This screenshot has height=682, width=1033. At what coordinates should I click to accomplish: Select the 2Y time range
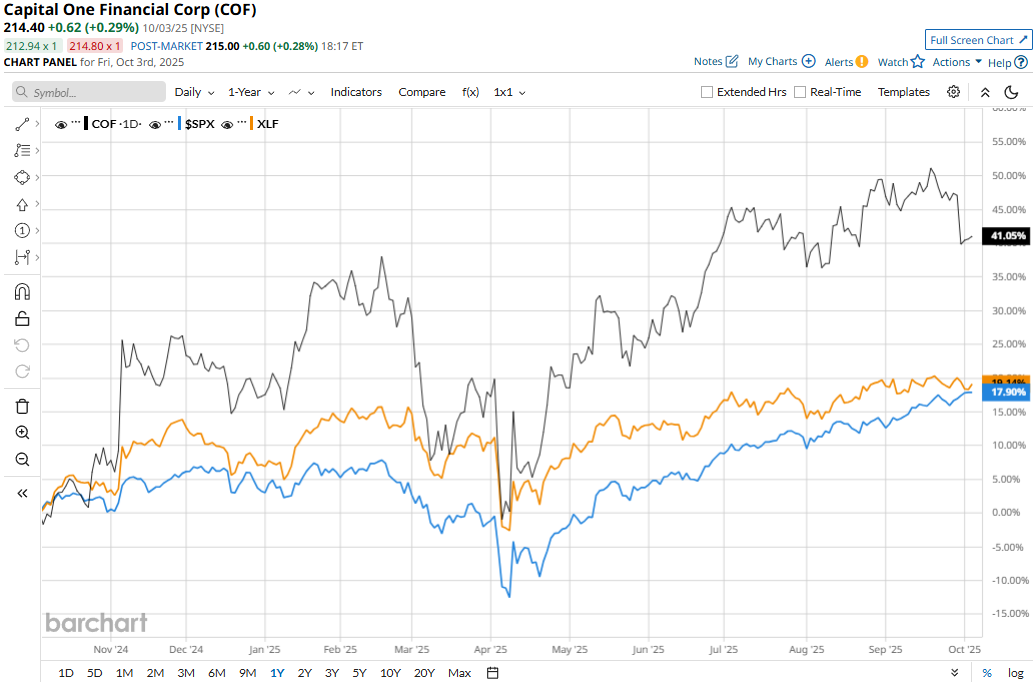point(304,673)
